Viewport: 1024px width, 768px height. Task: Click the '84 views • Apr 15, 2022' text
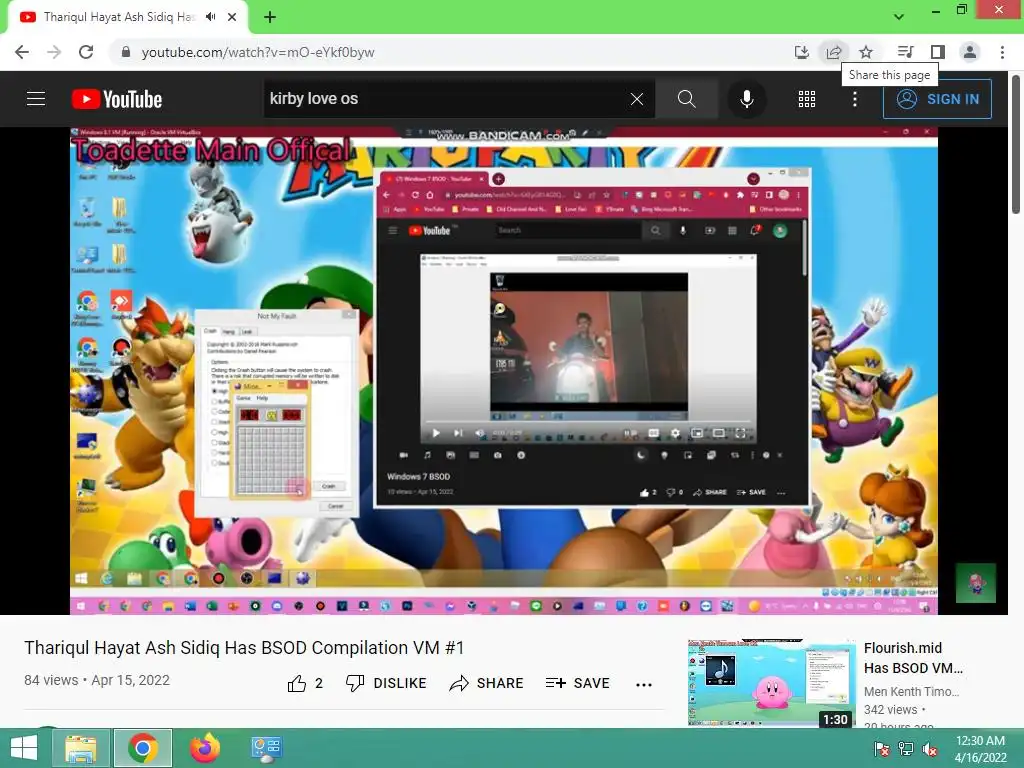97,680
